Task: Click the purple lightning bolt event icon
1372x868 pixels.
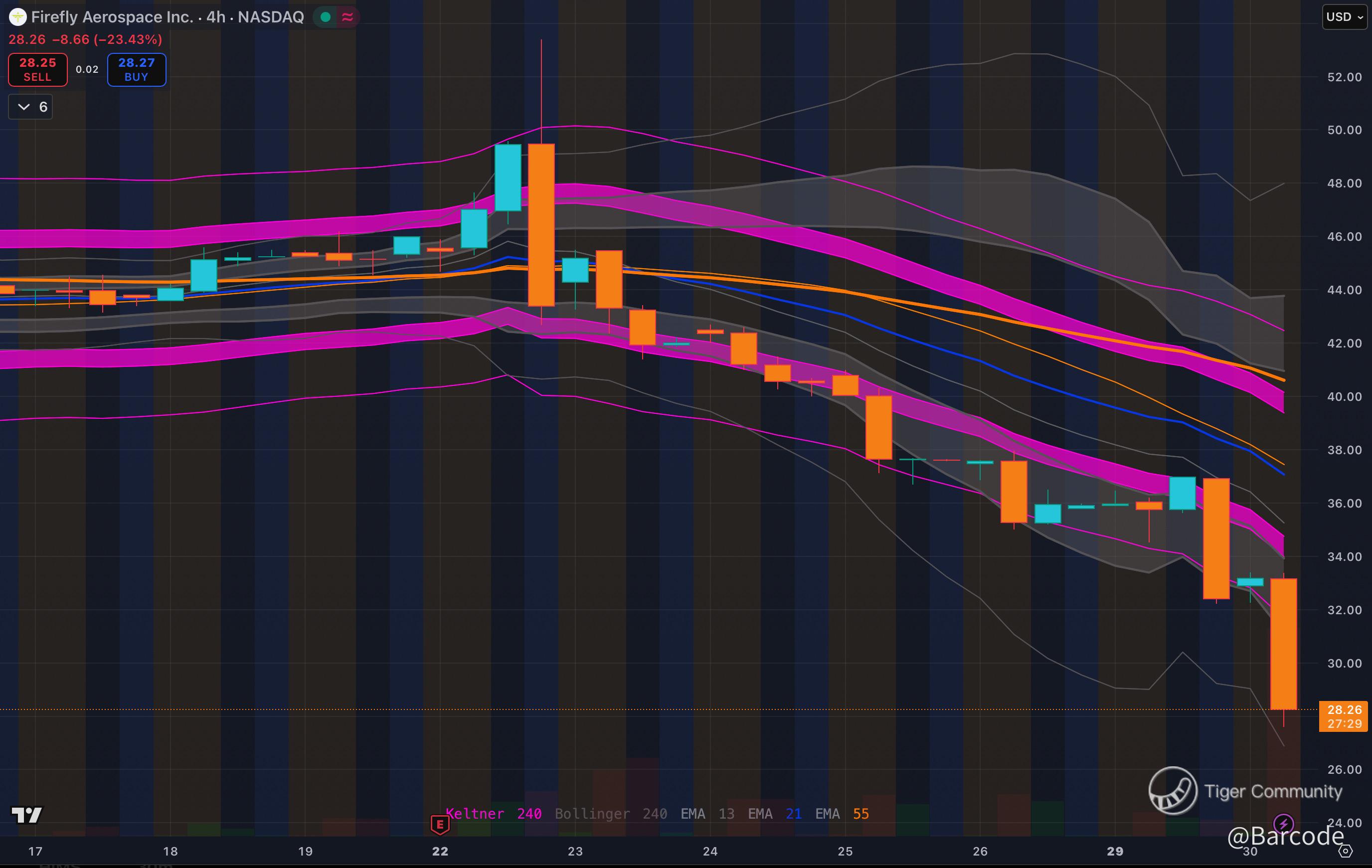Action: (x=1283, y=824)
